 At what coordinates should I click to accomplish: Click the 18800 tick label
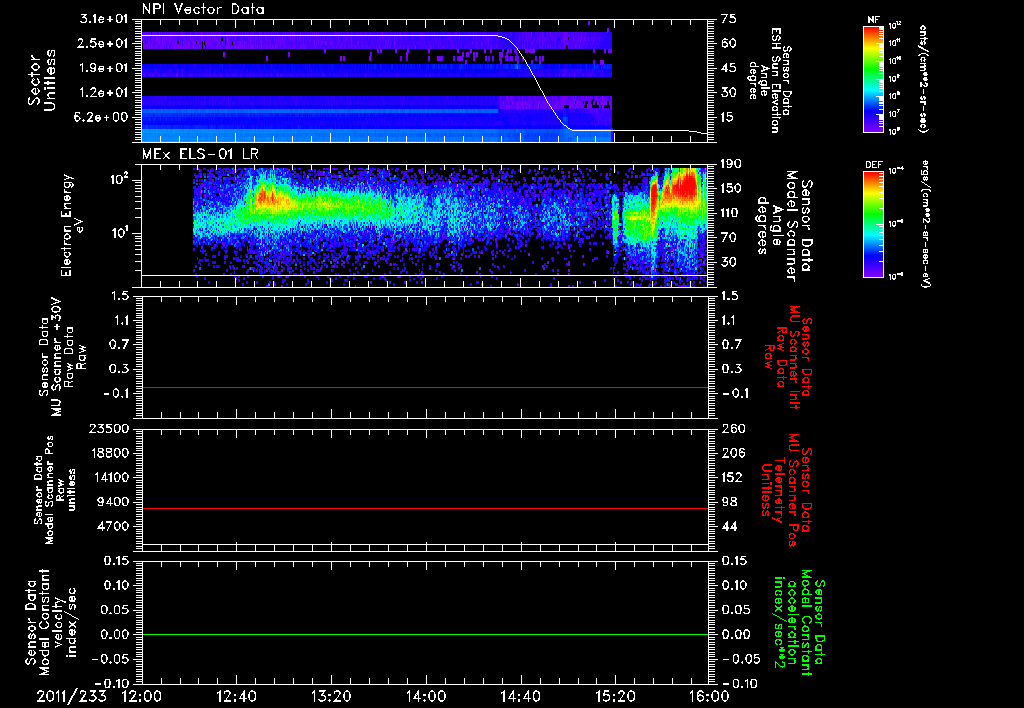[x=111, y=453]
